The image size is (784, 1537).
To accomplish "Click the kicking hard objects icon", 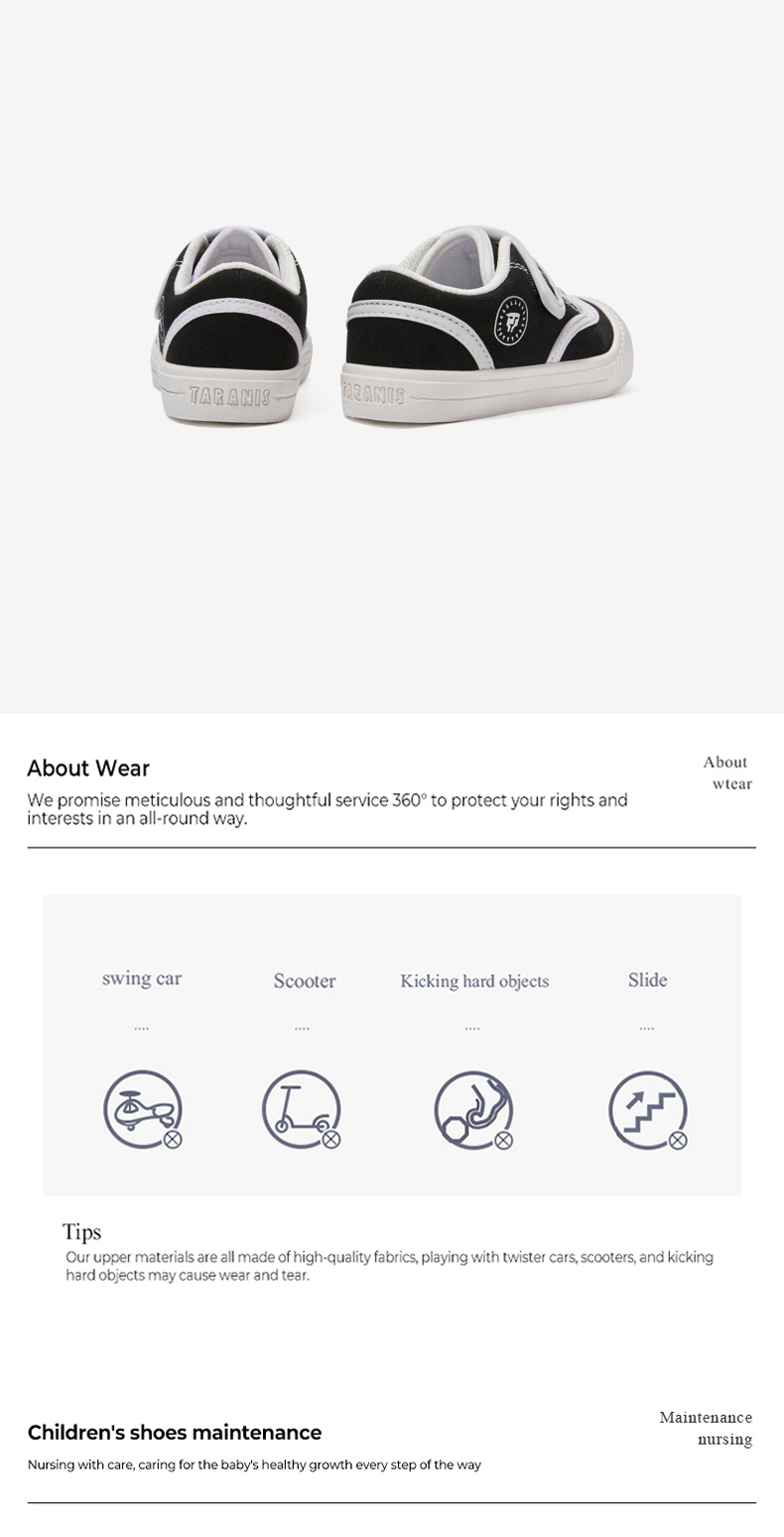I will click(x=474, y=1110).
